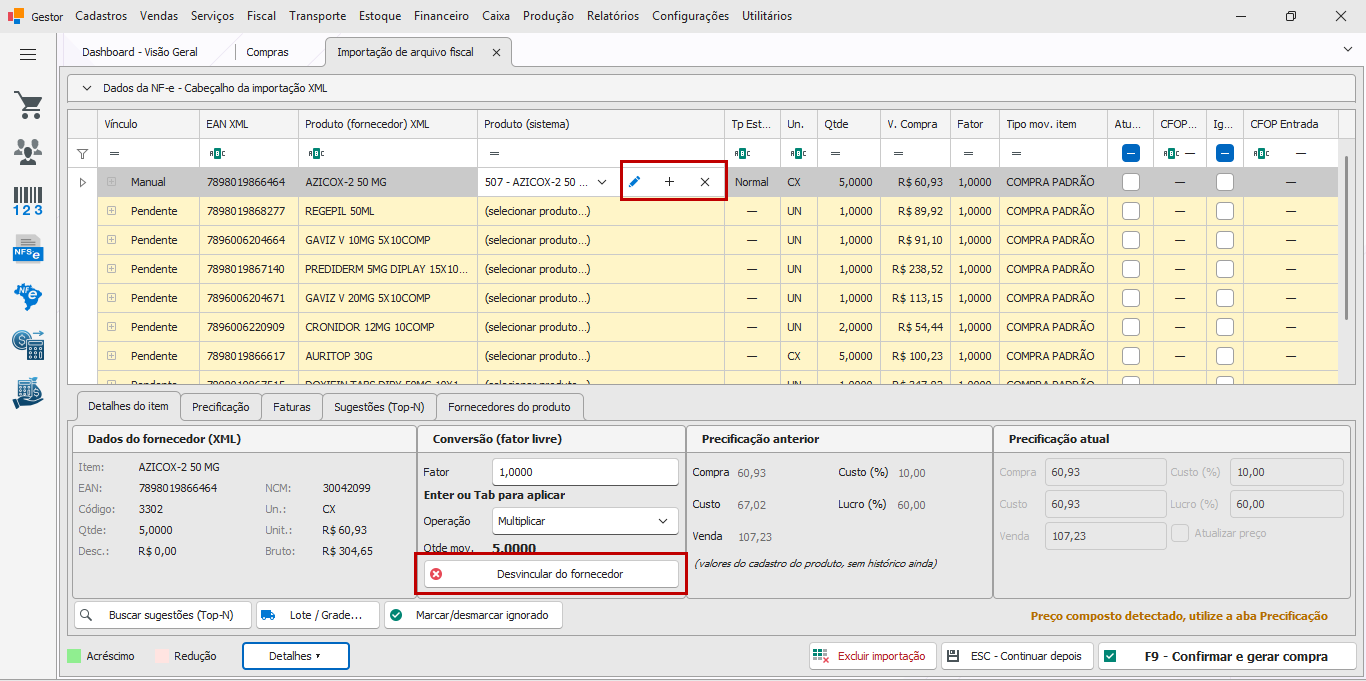
Task: Tick the Atu... checkbox in the AZICOX-2 50 MG row
Action: 1131,182
